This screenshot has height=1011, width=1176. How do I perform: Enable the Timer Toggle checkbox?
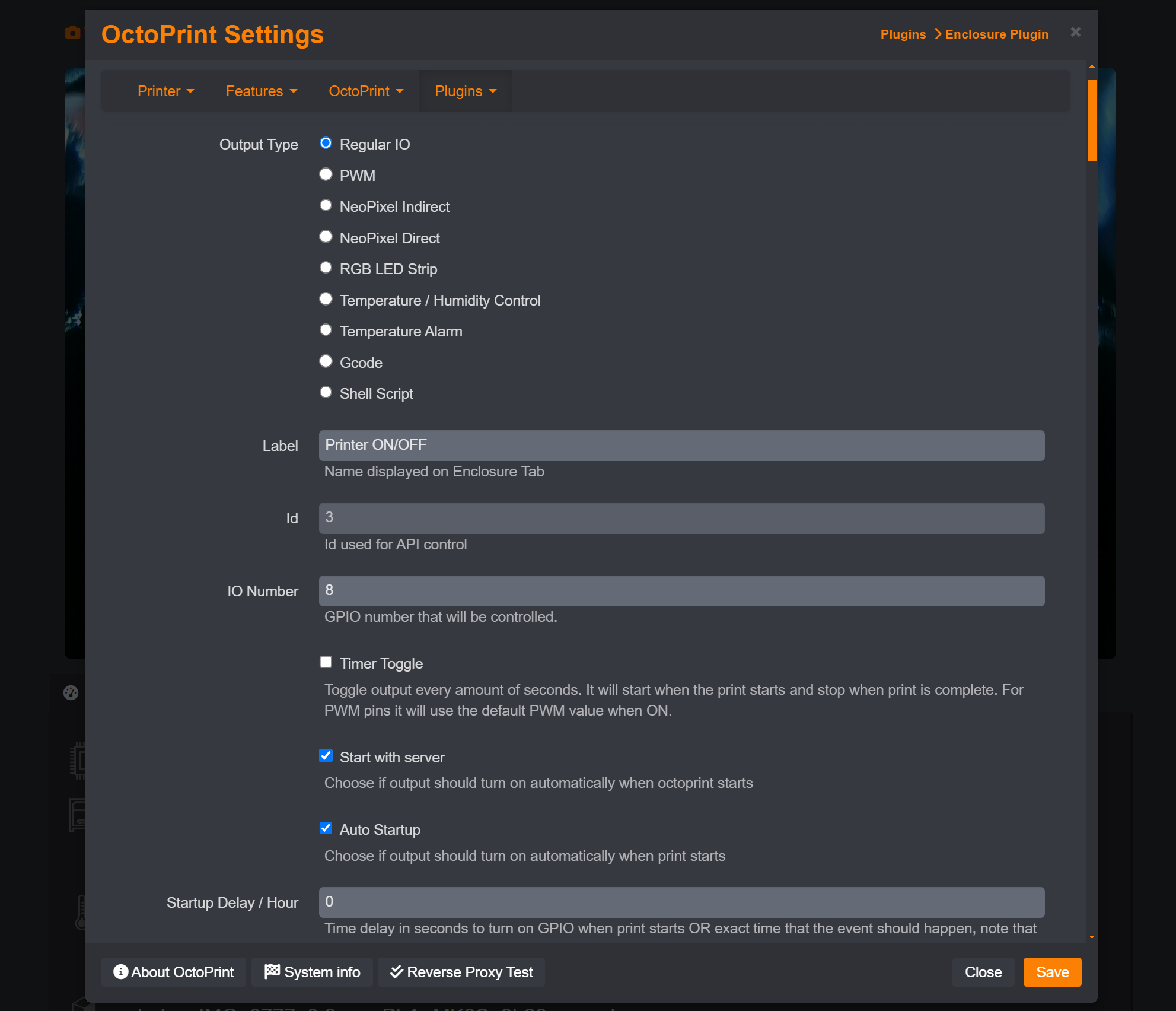click(x=326, y=662)
